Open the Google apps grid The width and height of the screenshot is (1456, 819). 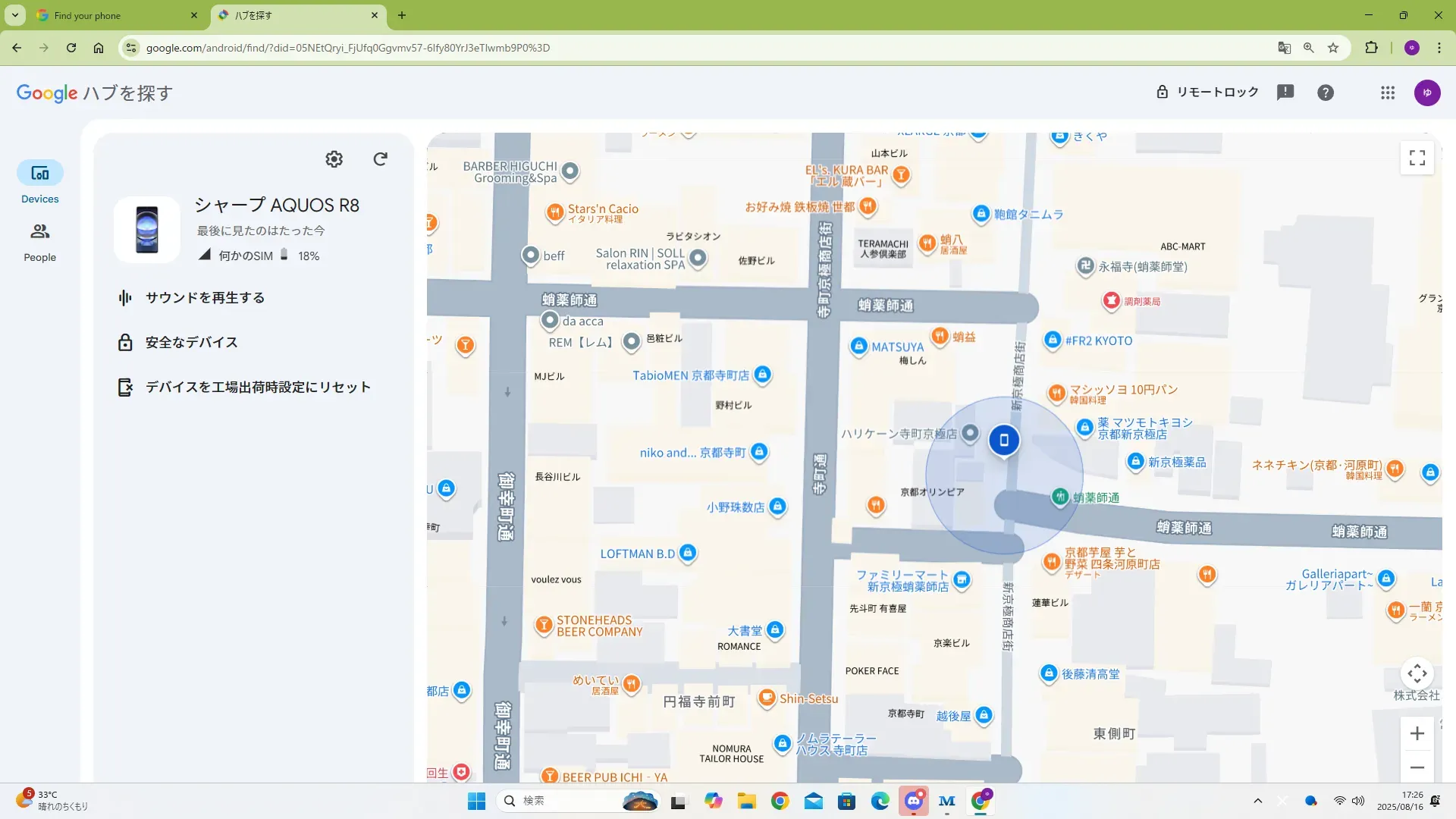(x=1388, y=93)
